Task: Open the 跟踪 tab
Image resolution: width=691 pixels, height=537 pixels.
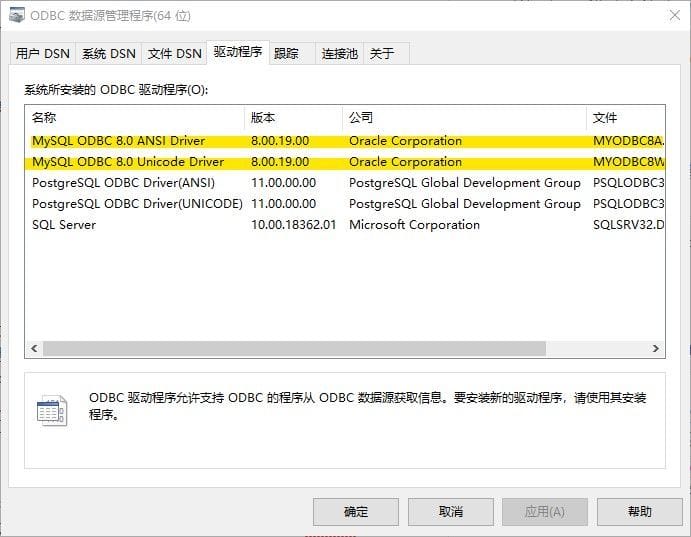Action: coord(292,54)
